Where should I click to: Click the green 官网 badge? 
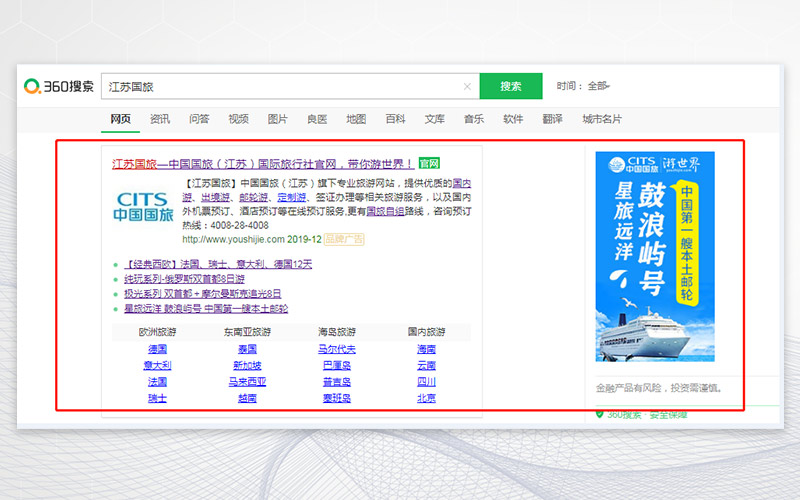(x=429, y=163)
